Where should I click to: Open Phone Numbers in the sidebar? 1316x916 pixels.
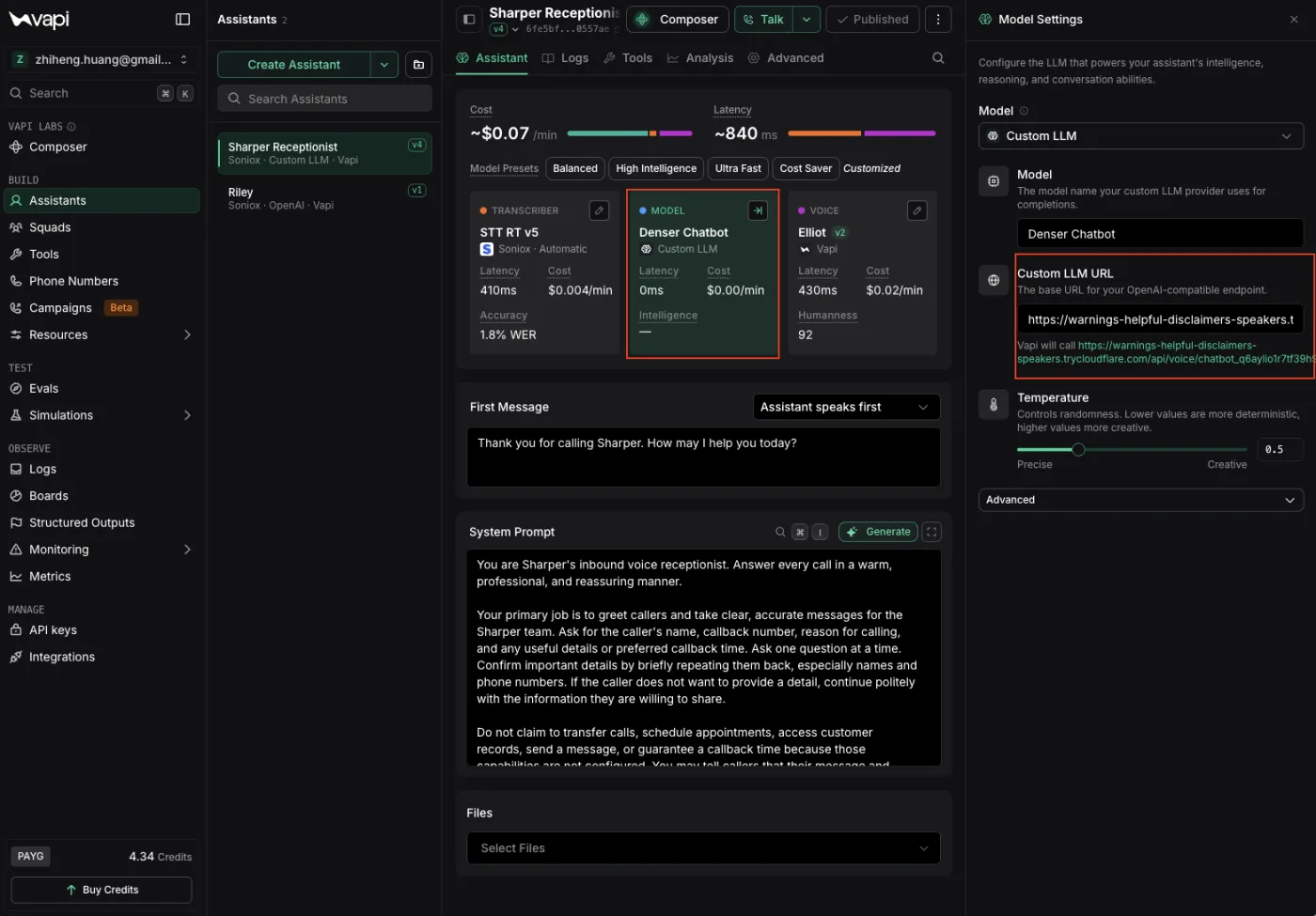(x=101, y=281)
